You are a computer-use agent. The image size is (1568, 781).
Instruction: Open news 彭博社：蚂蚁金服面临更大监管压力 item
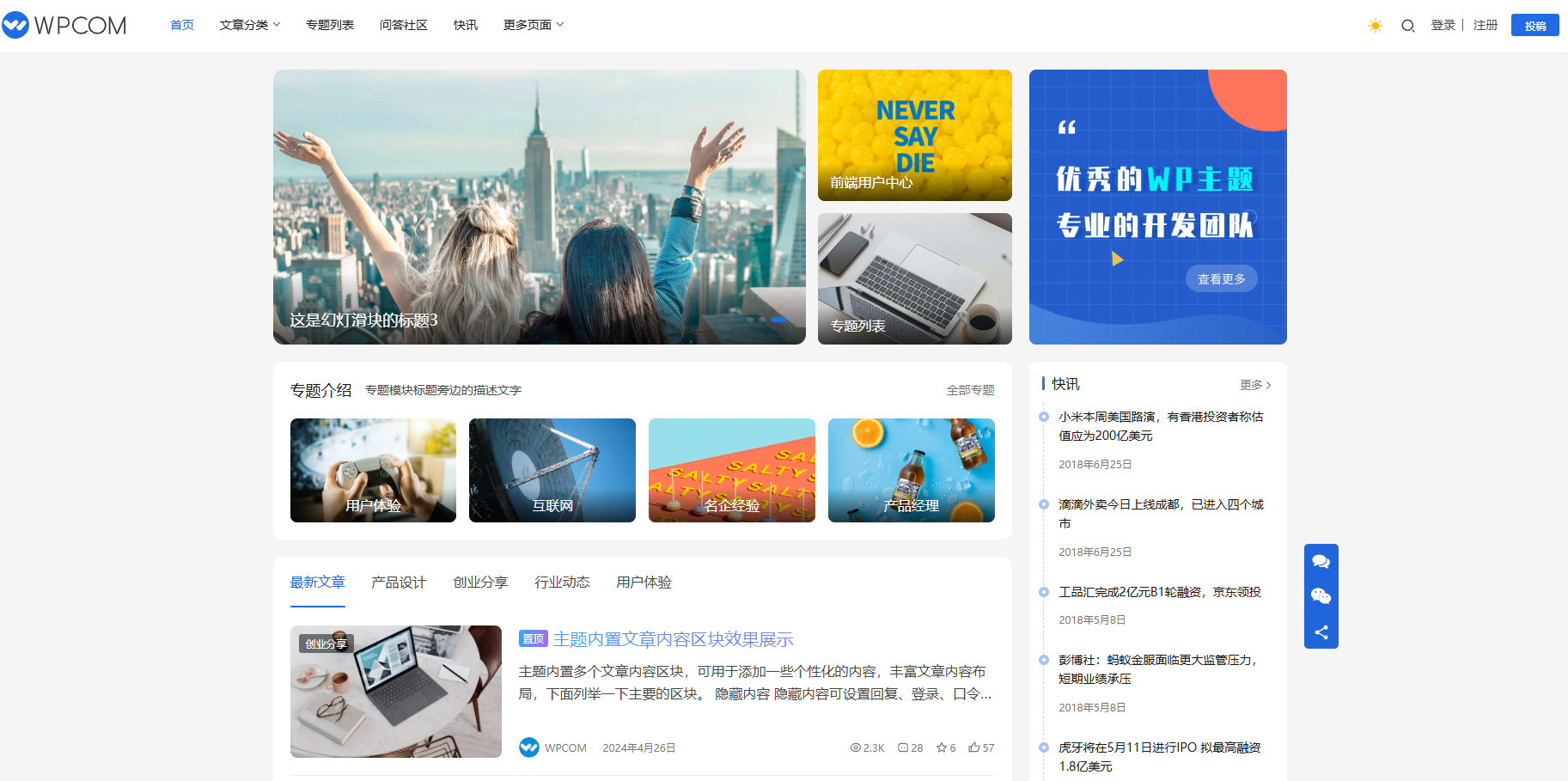coord(1160,669)
